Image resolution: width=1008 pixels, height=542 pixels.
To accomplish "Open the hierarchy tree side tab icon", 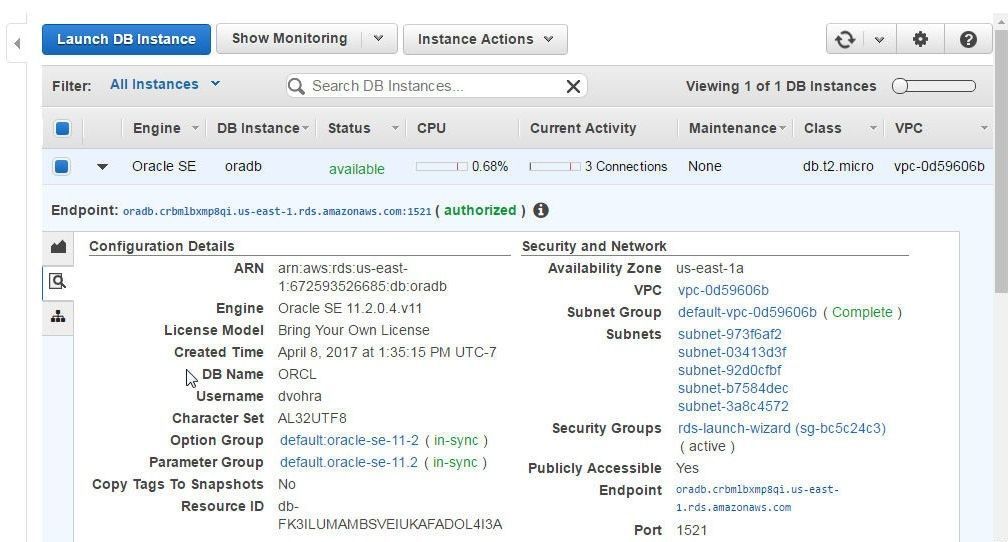I will pos(58,316).
